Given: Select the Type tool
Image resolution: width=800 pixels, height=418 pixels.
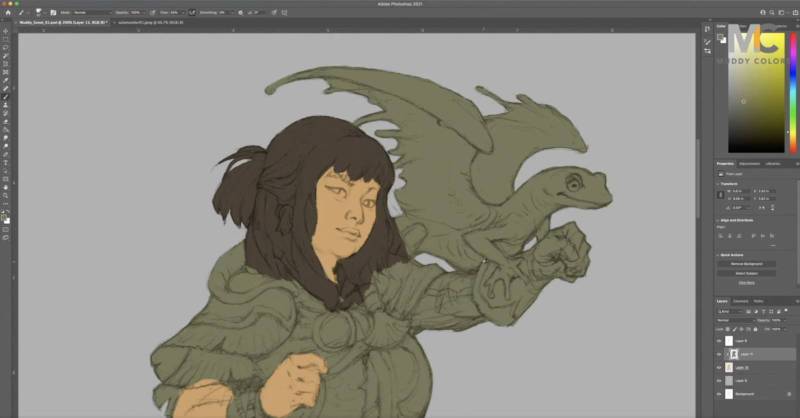Looking at the screenshot, I should pos(6,162).
